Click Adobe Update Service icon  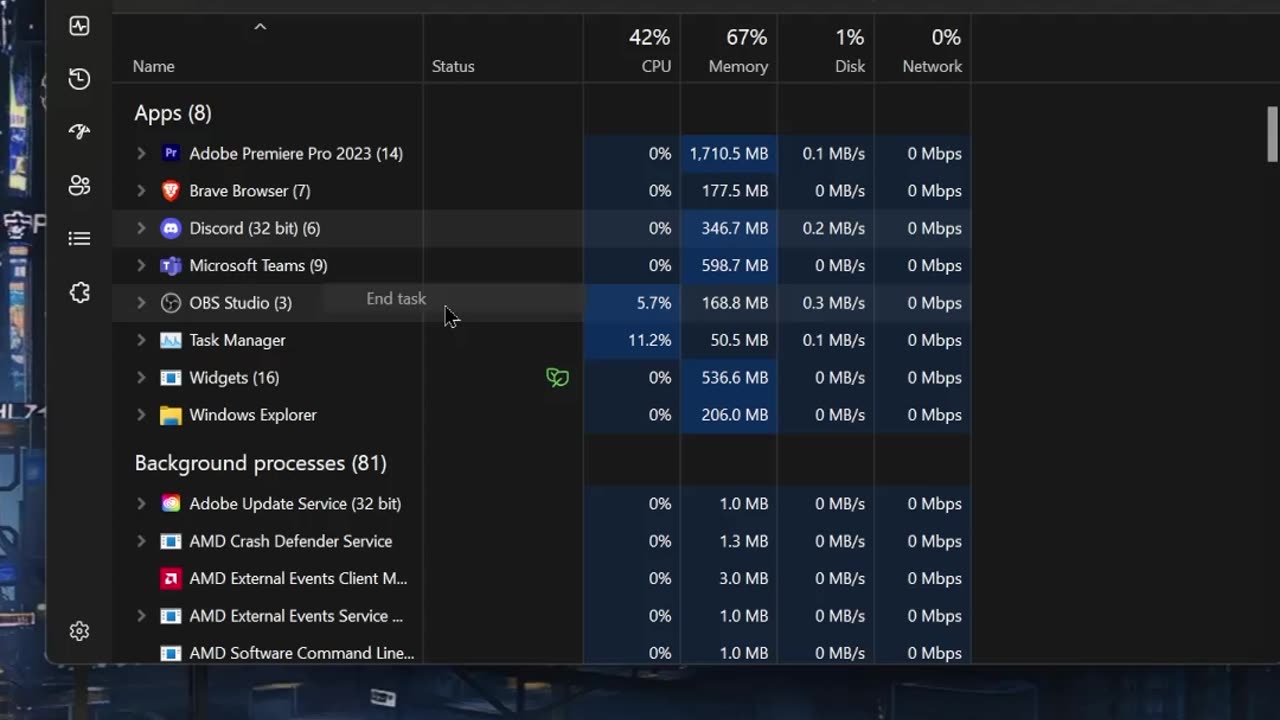[171, 504]
